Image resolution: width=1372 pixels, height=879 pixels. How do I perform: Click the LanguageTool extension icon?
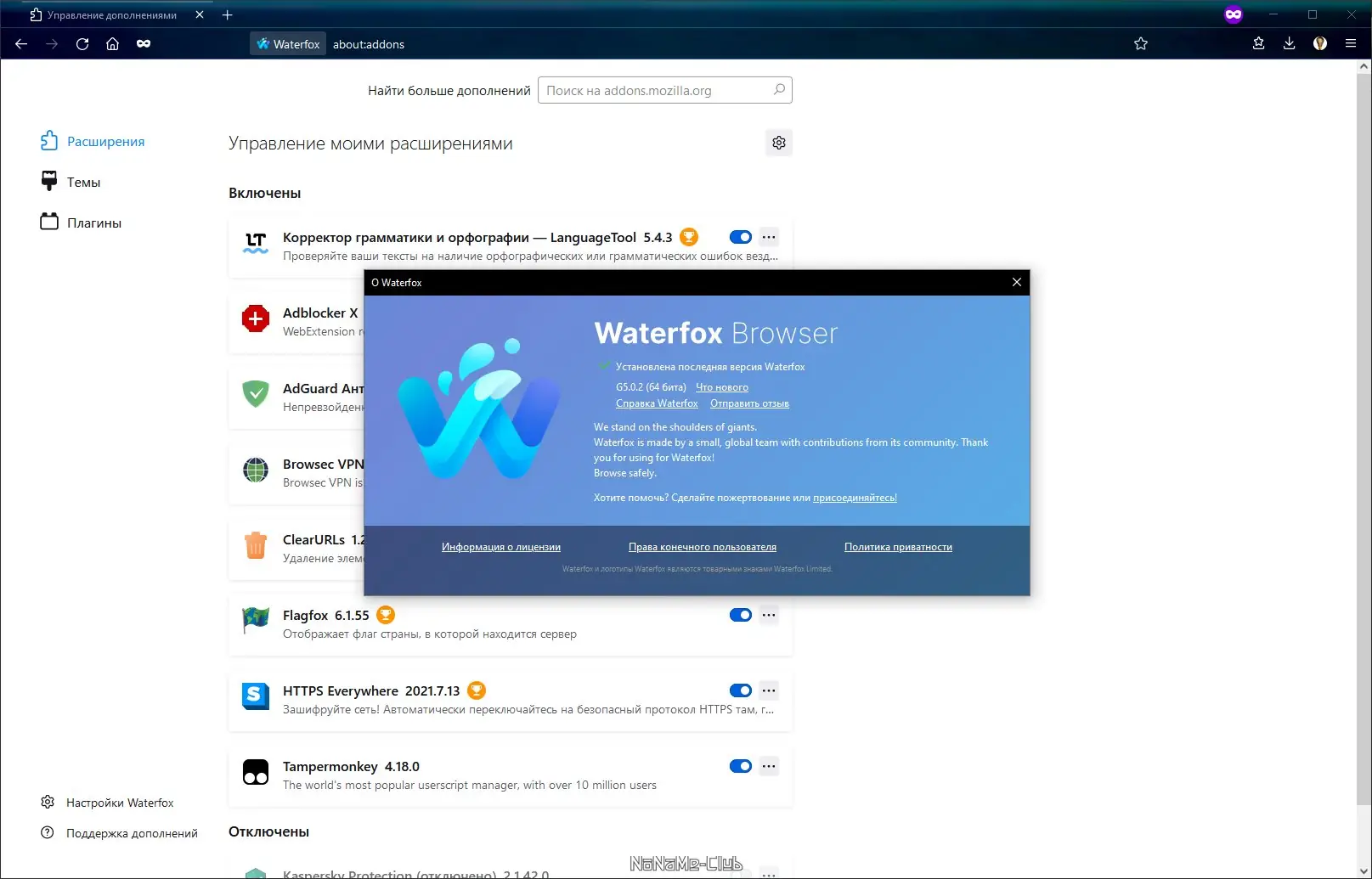256,244
